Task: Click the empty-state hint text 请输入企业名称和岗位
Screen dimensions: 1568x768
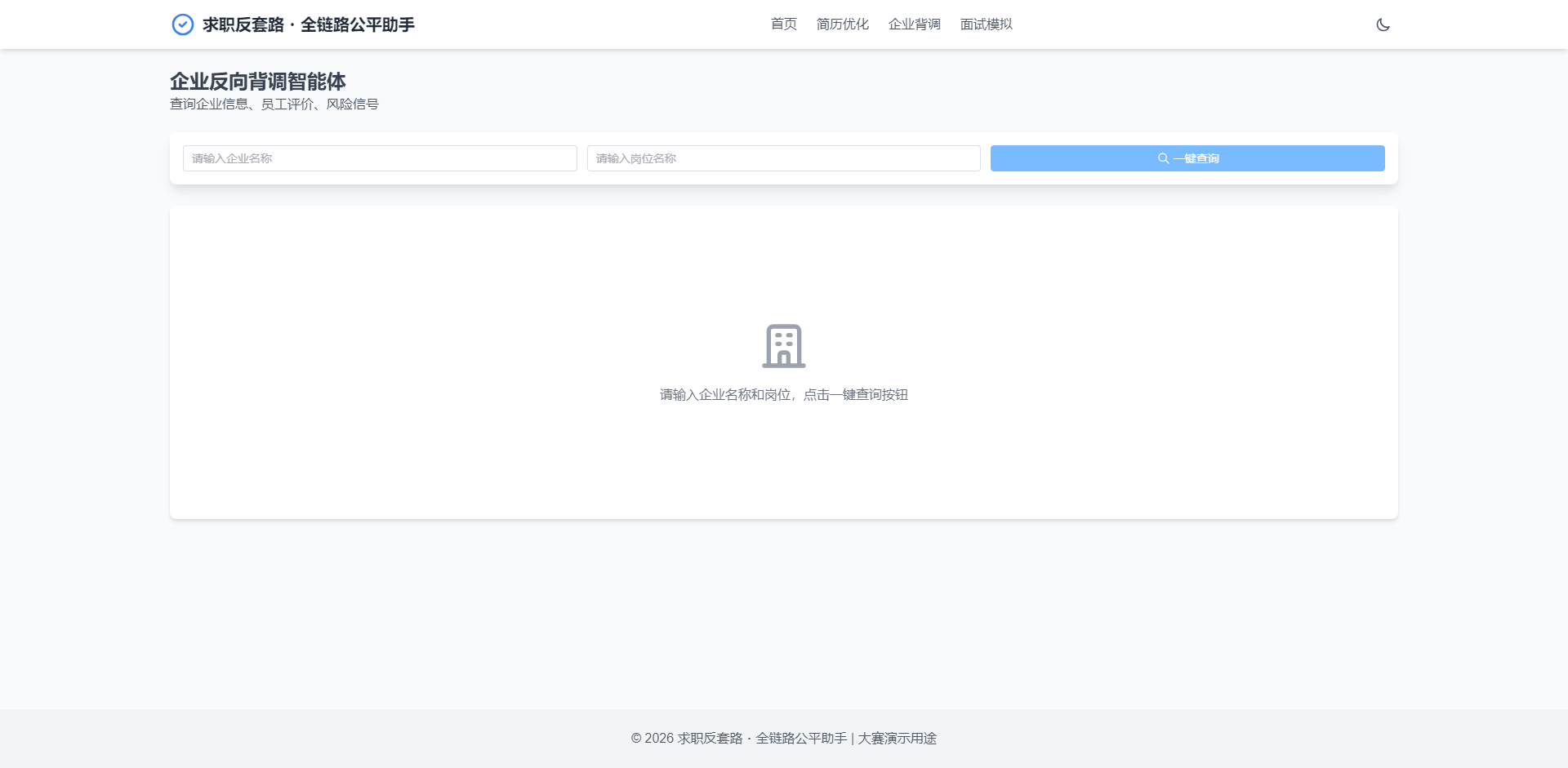Action: click(x=783, y=395)
